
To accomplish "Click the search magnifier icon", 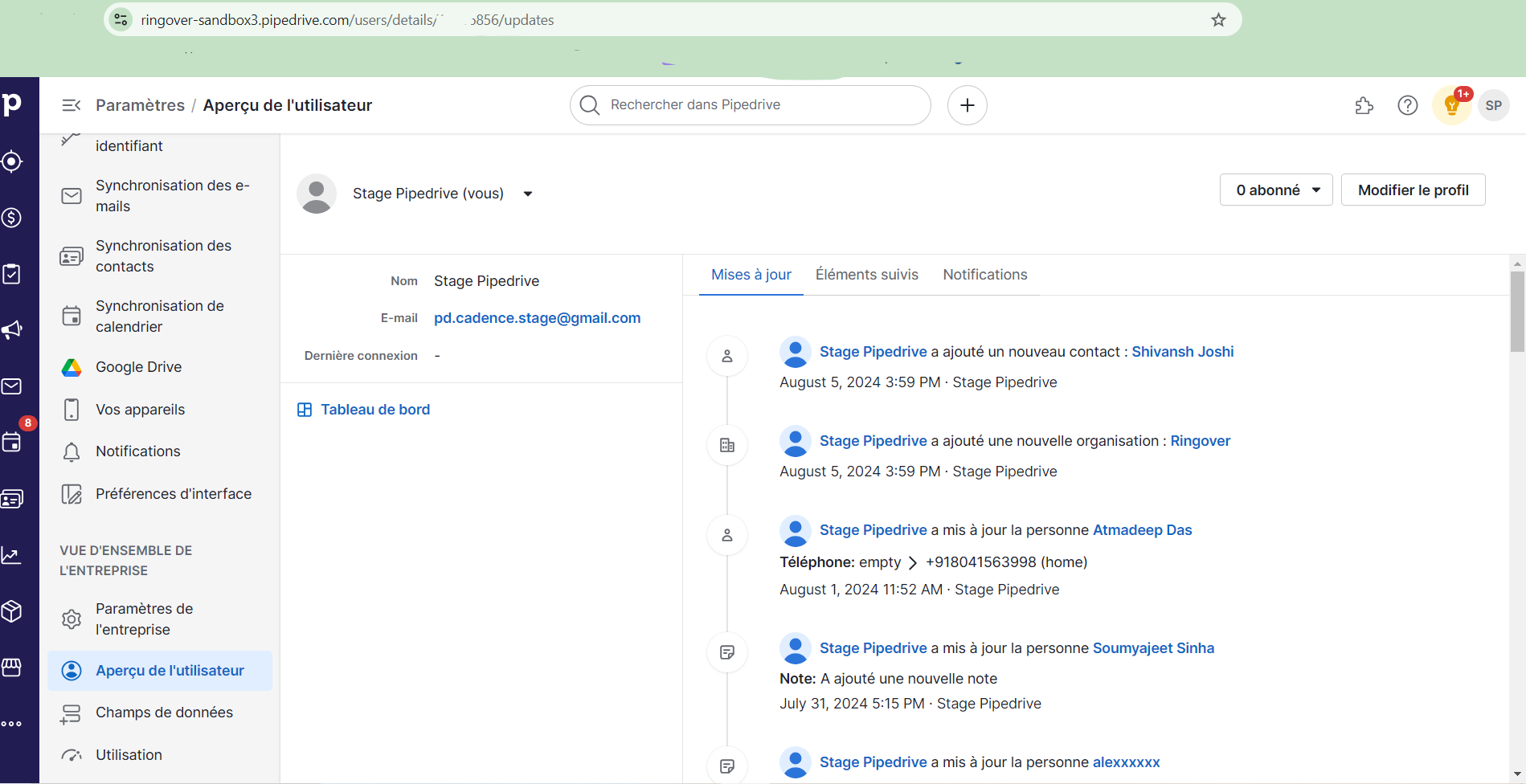I will (x=590, y=105).
